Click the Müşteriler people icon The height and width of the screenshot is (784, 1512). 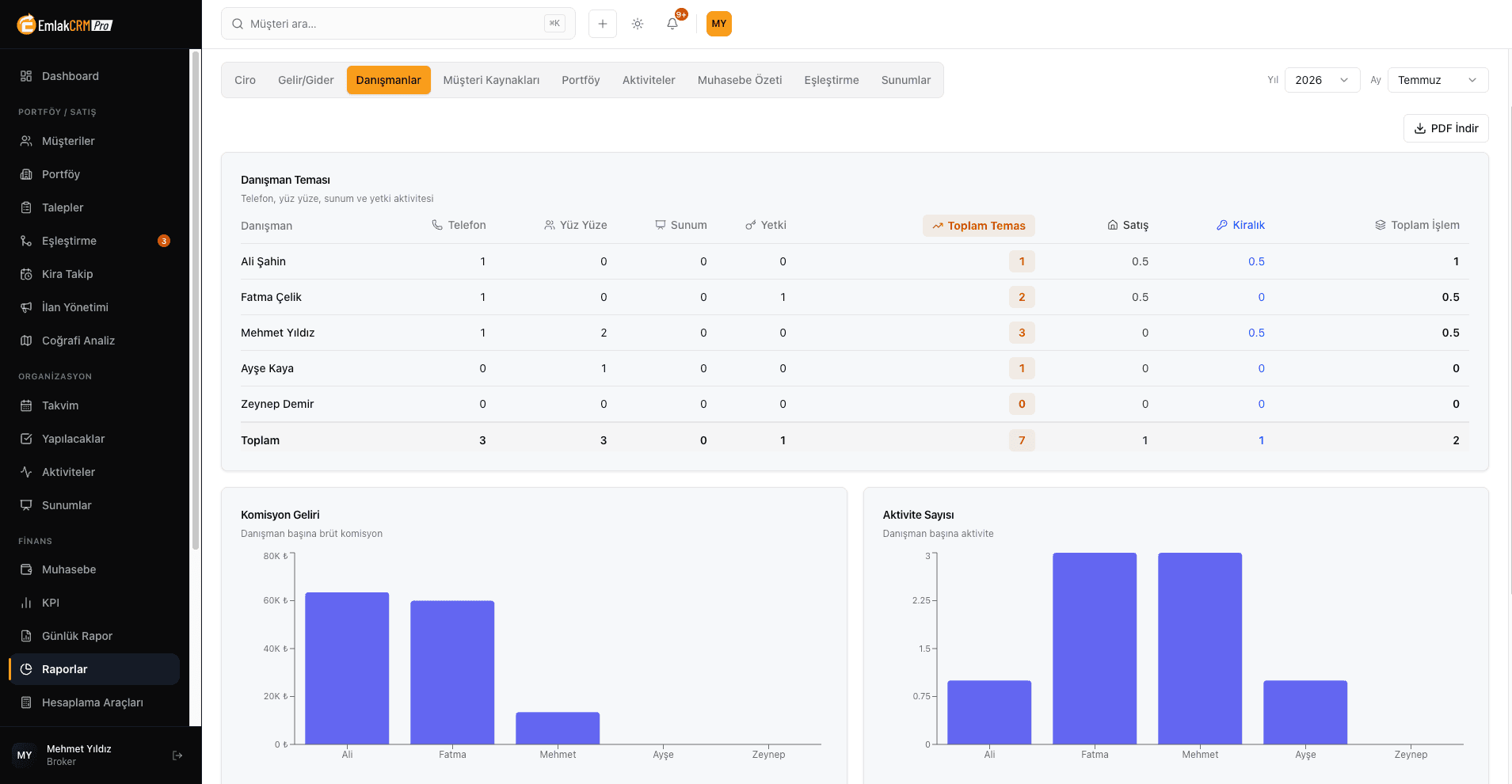(26, 141)
